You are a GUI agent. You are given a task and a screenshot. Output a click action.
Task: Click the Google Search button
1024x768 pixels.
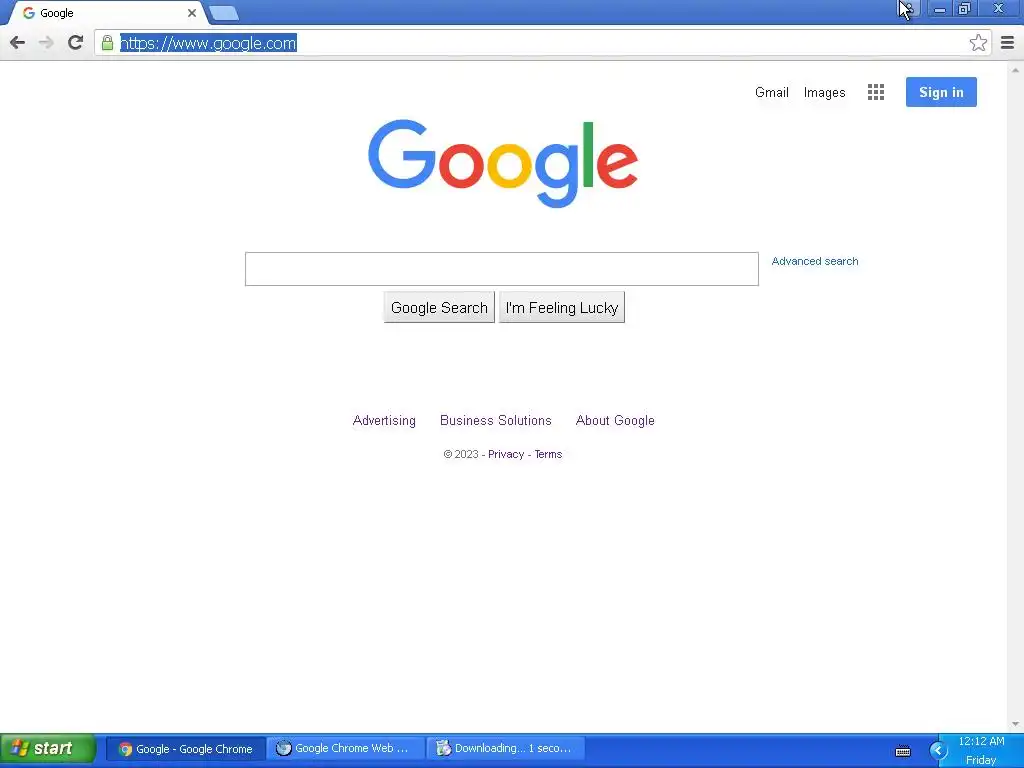click(x=439, y=308)
